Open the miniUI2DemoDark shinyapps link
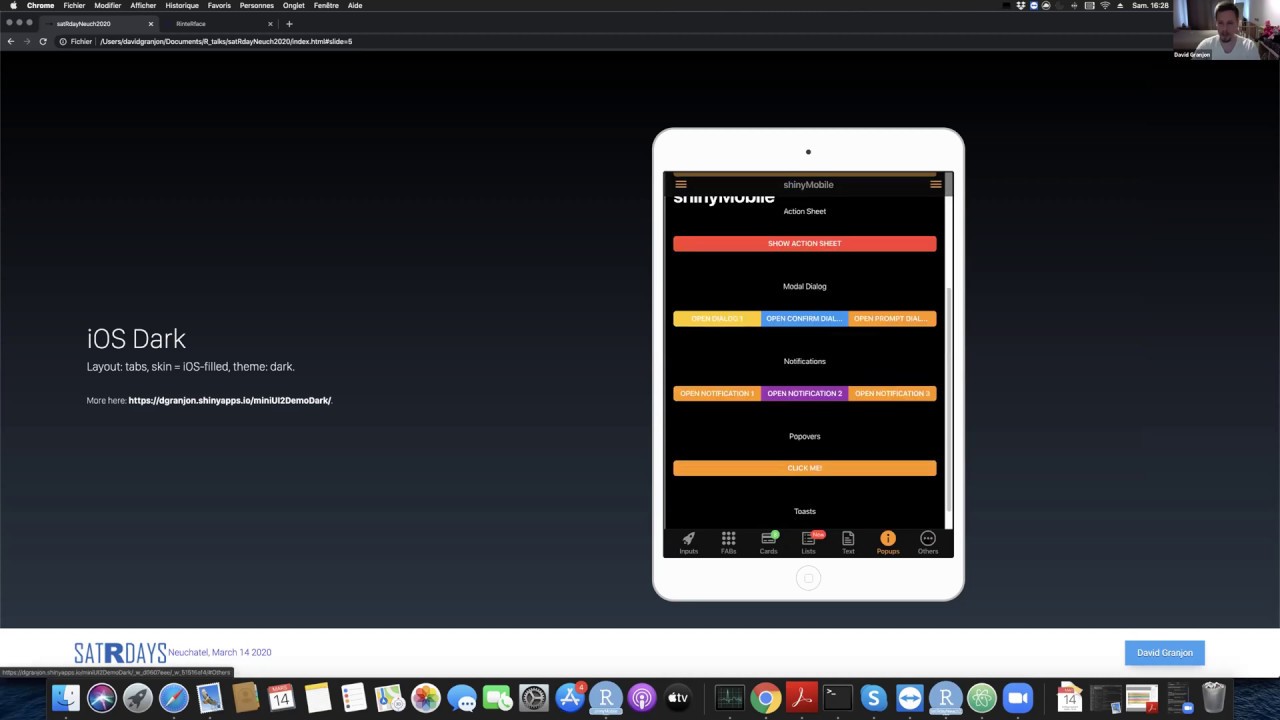Image resolution: width=1280 pixels, height=720 pixels. click(229, 400)
